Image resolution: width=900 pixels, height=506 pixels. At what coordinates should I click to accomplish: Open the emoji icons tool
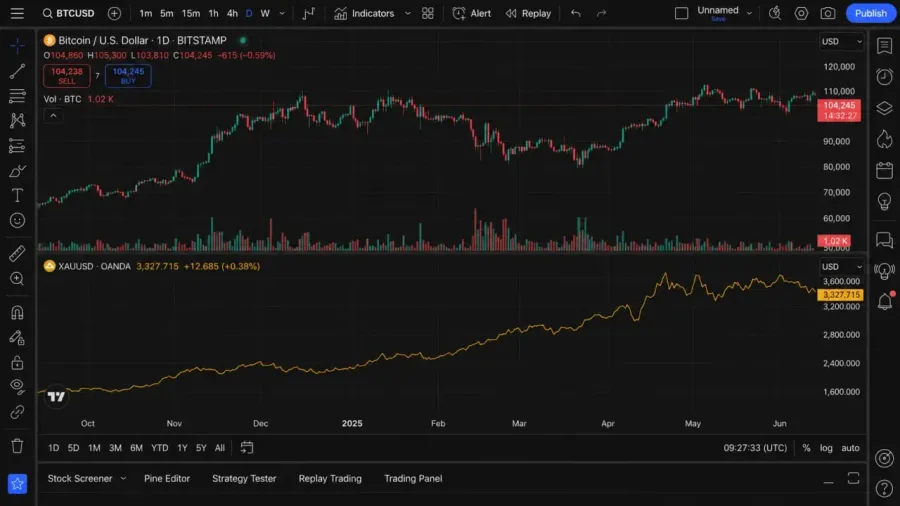click(17, 220)
